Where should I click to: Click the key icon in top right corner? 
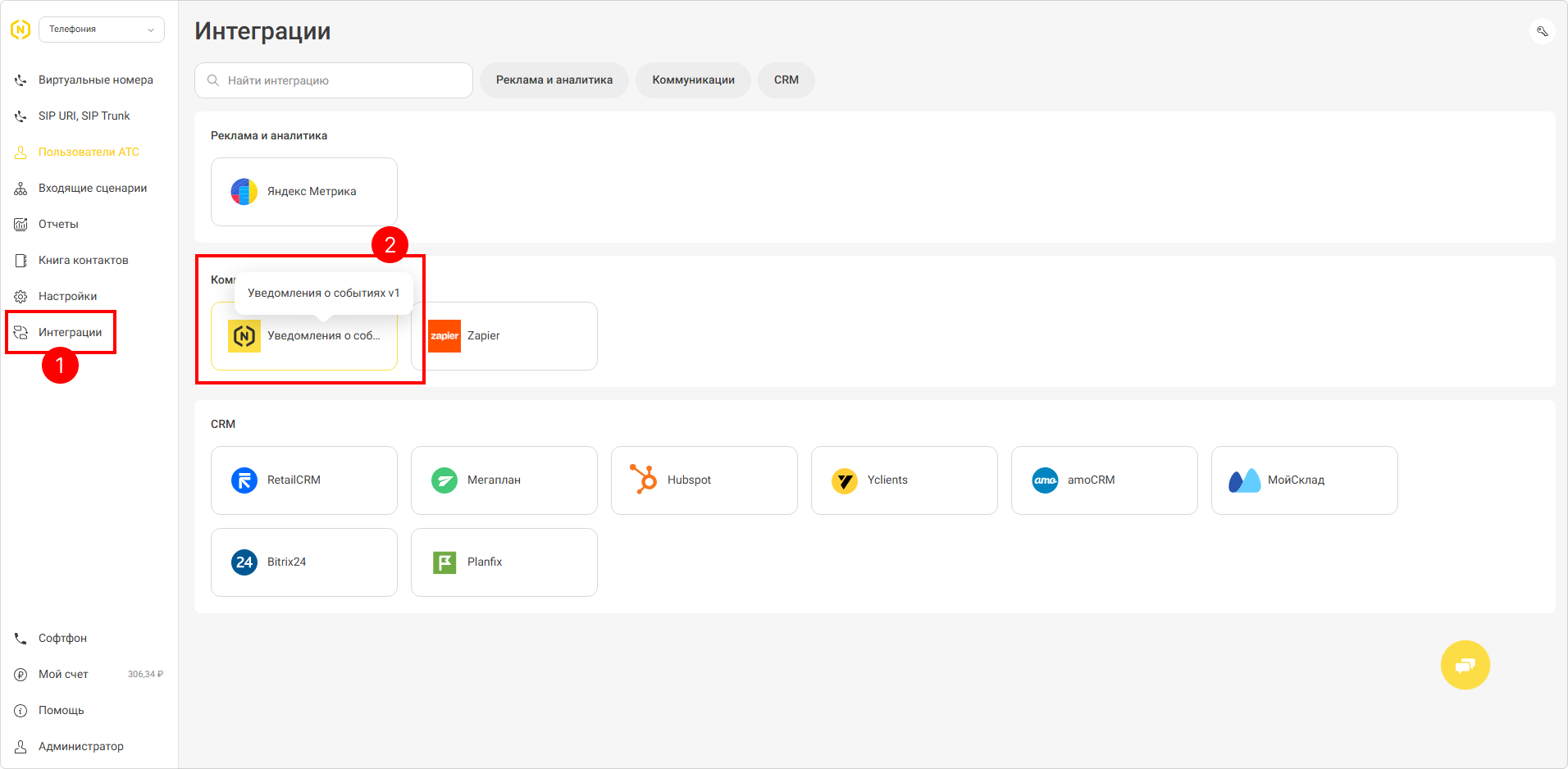tap(1543, 31)
